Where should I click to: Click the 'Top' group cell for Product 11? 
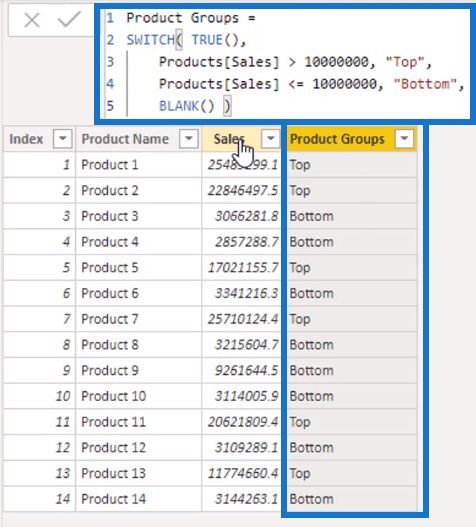[352, 422]
